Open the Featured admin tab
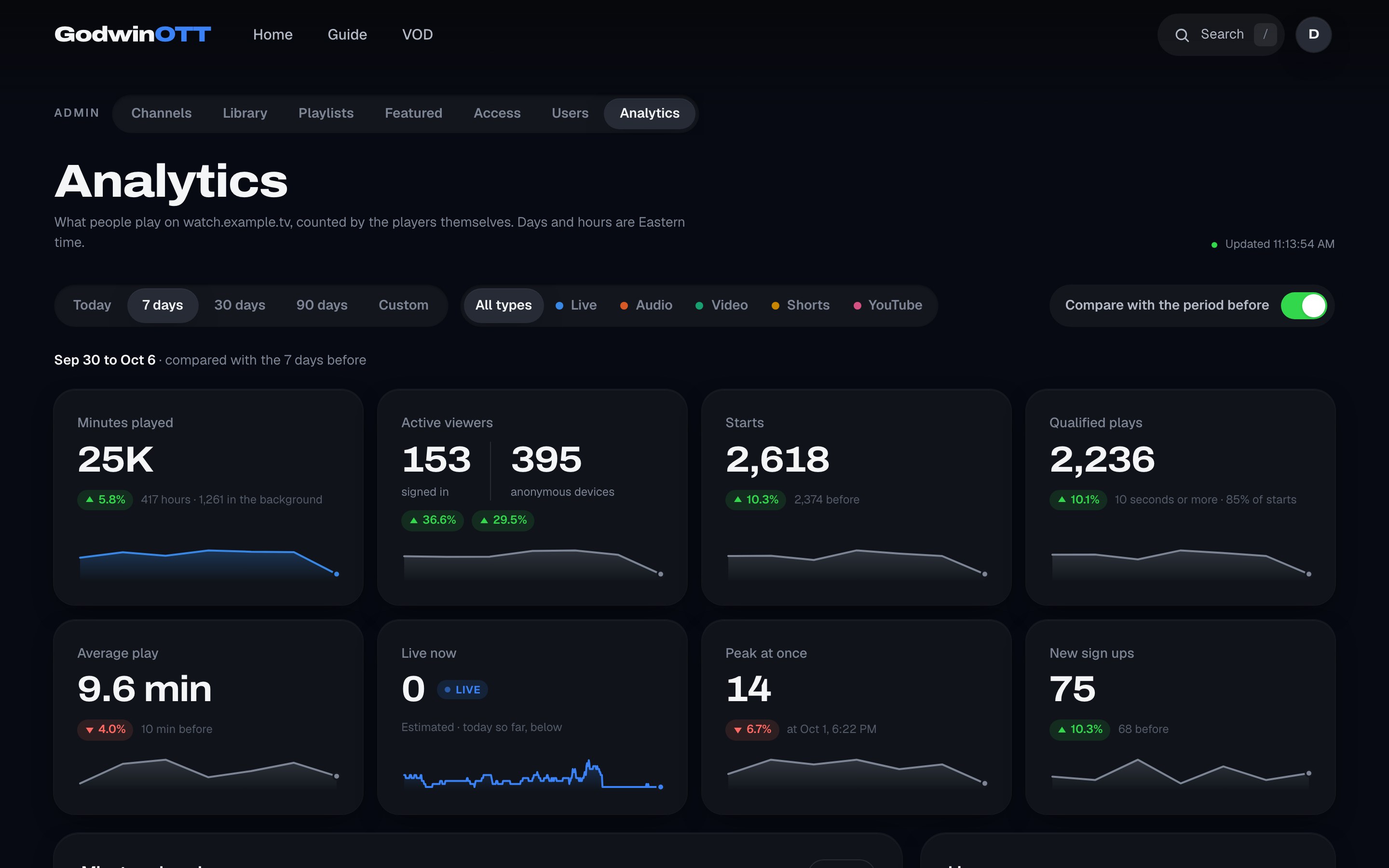The width and height of the screenshot is (1389, 868). [413, 113]
